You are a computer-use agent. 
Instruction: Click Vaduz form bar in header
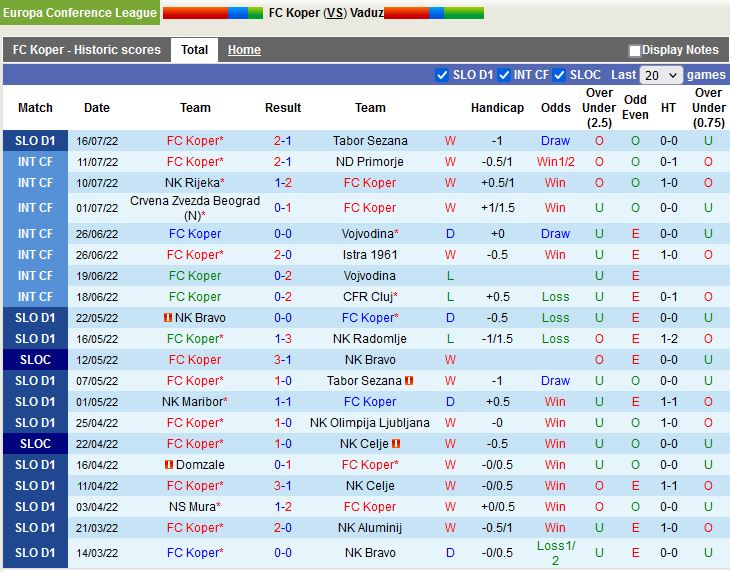click(434, 13)
